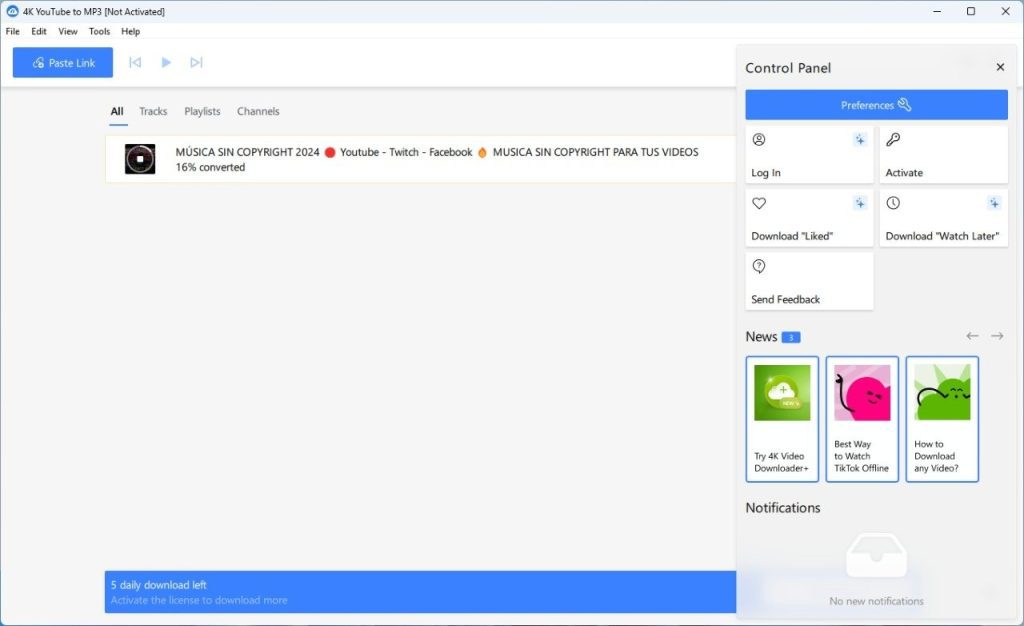Switch to the Tracks tab
The height and width of the screenshot is (626, 1024).
153,111
